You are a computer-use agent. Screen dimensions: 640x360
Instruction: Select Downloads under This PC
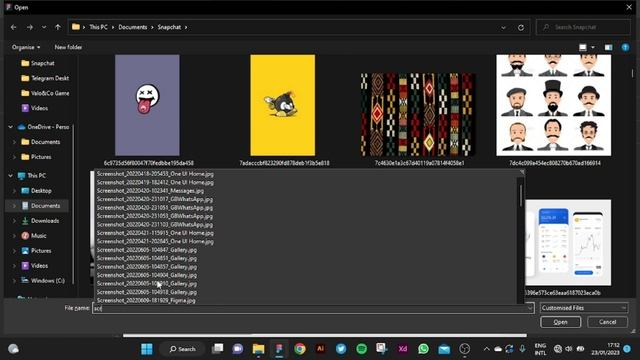coord(40,221)
